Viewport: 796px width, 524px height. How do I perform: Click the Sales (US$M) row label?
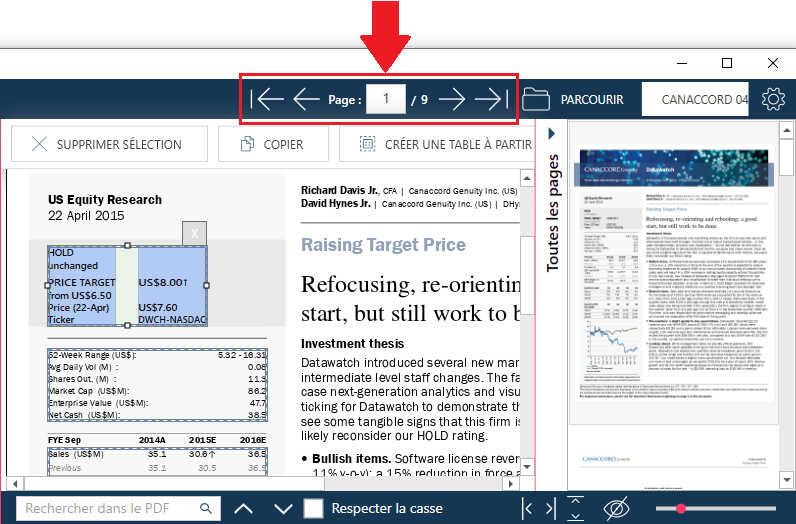76,454
